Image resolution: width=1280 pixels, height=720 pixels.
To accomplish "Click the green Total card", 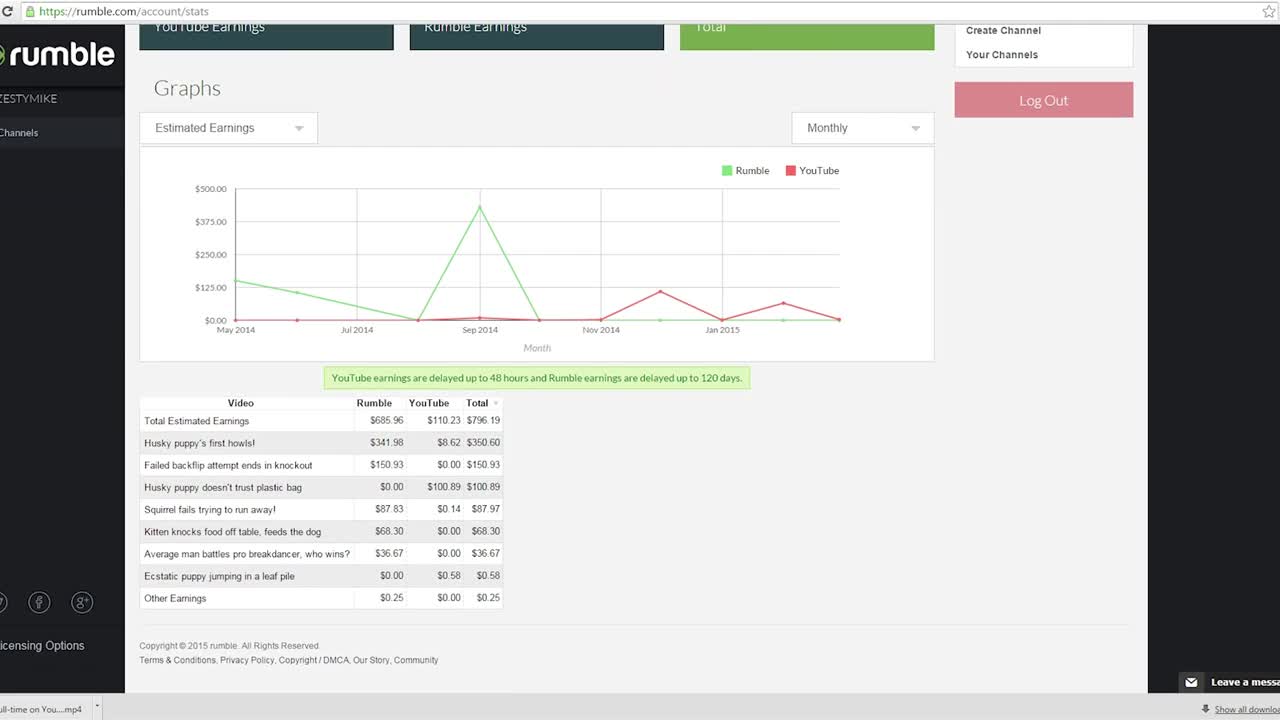I will [x=807, y=36].
